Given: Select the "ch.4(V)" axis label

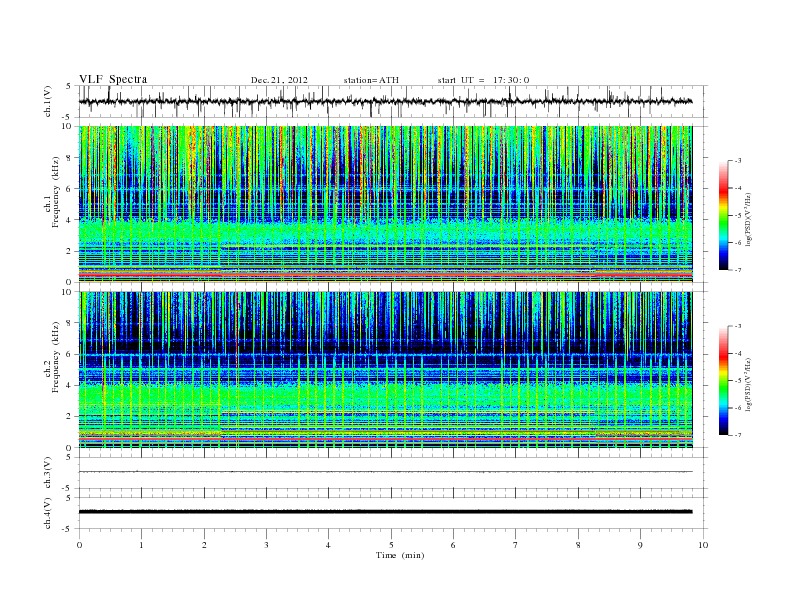Looking at the screenshot, I should [48, 513].
